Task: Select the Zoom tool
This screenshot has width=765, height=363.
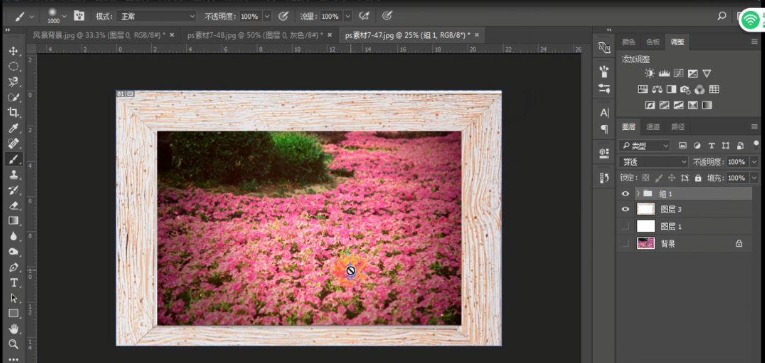Action: point(13,344)
